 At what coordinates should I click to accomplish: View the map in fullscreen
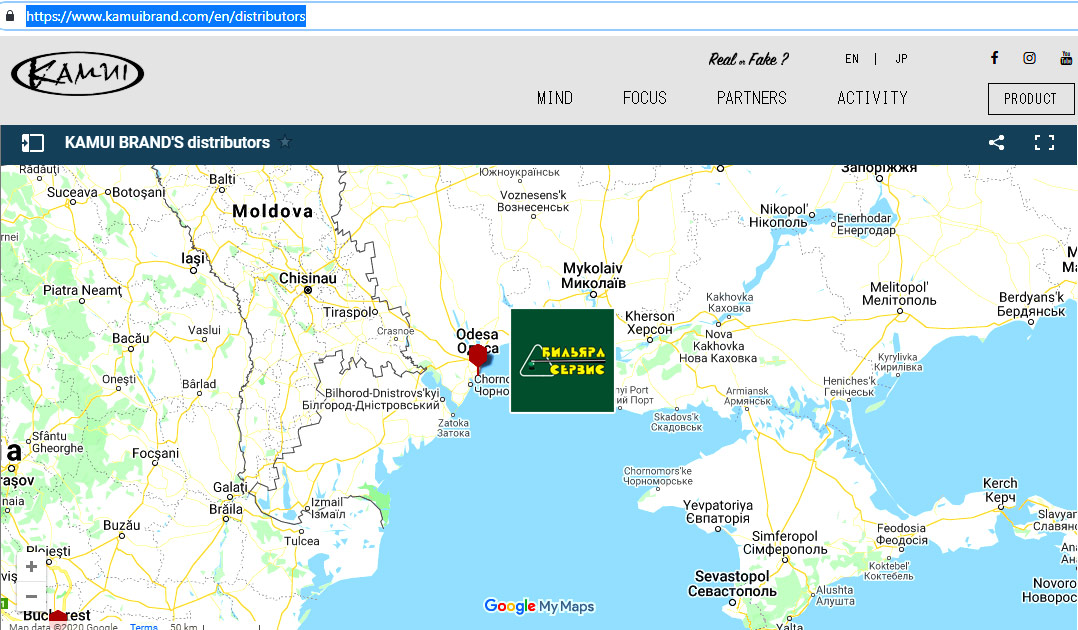click(1044, 143)
